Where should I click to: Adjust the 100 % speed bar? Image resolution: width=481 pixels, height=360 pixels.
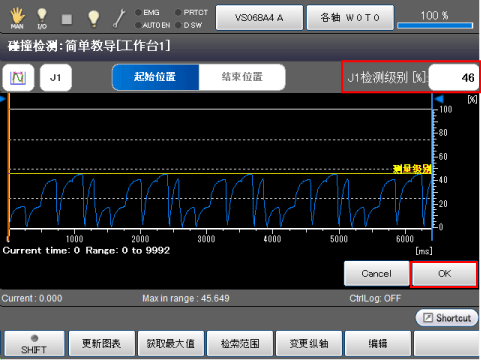click(435, 25)
